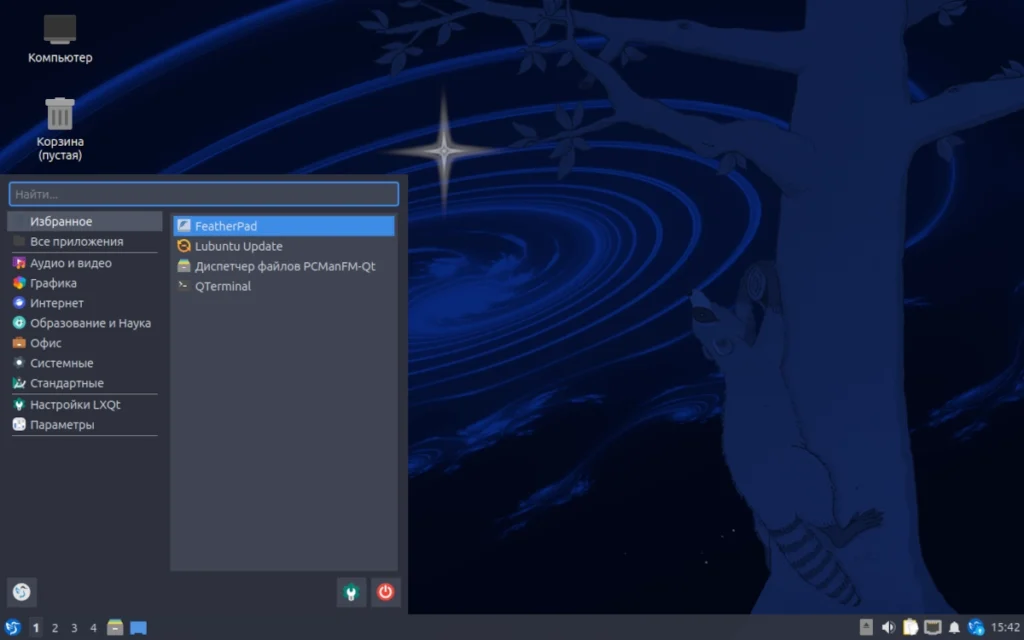Open Диспетчер файлов PCManFM-Qt
The width and height of the screenshot is (1024, 640).
pos(284,266)
